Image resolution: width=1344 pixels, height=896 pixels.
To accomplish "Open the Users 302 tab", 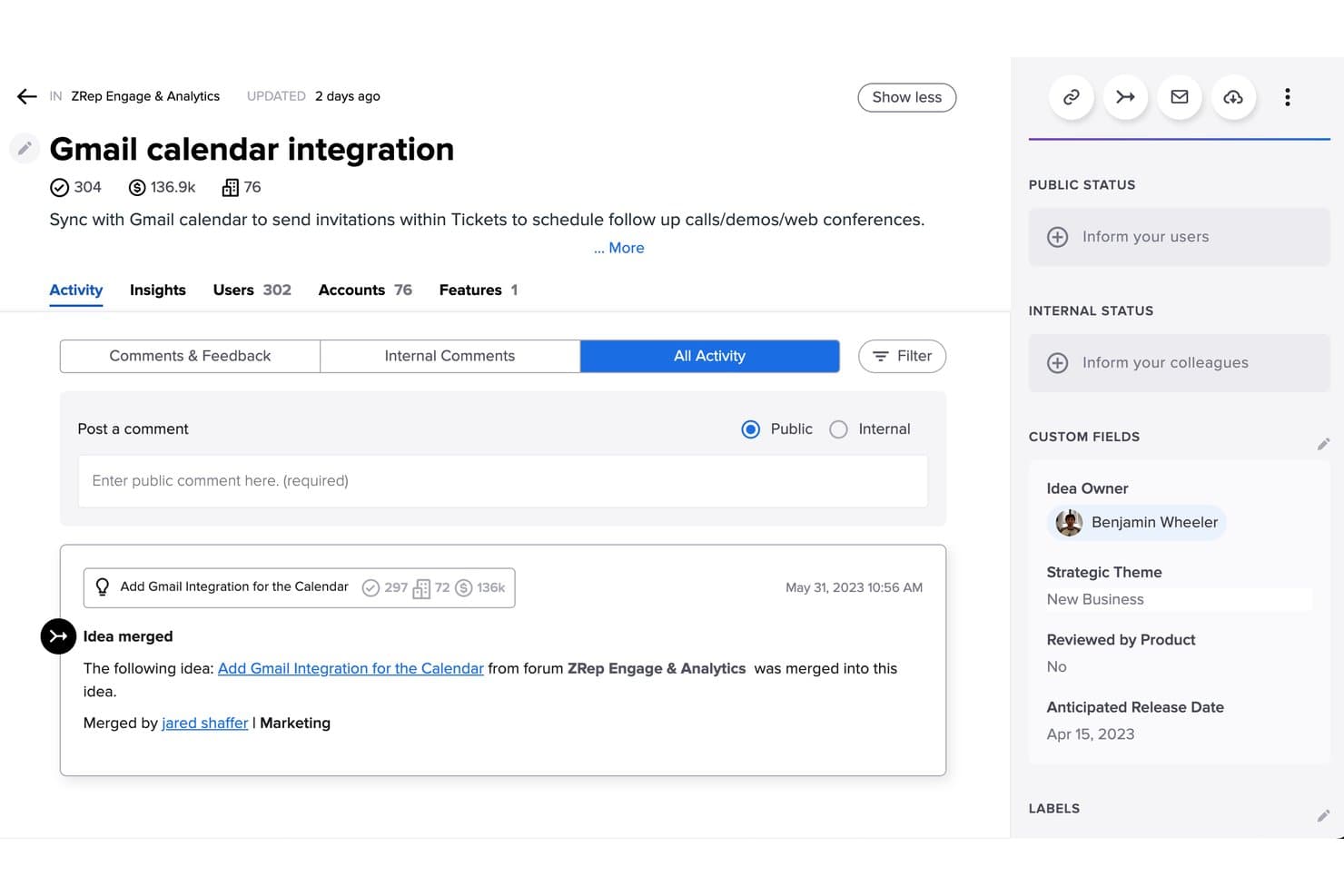I will [252, 290].
